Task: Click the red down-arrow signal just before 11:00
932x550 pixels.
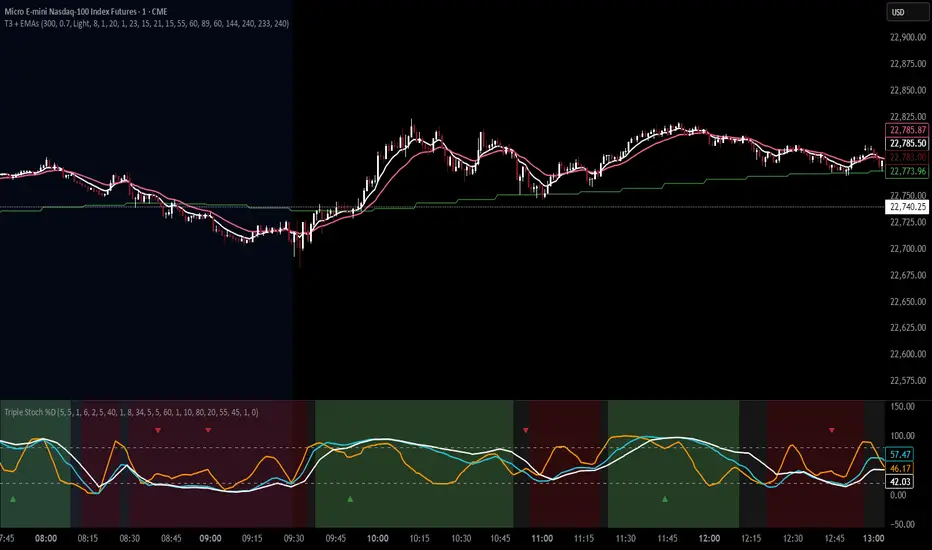Action: click(x=526, y=430)
